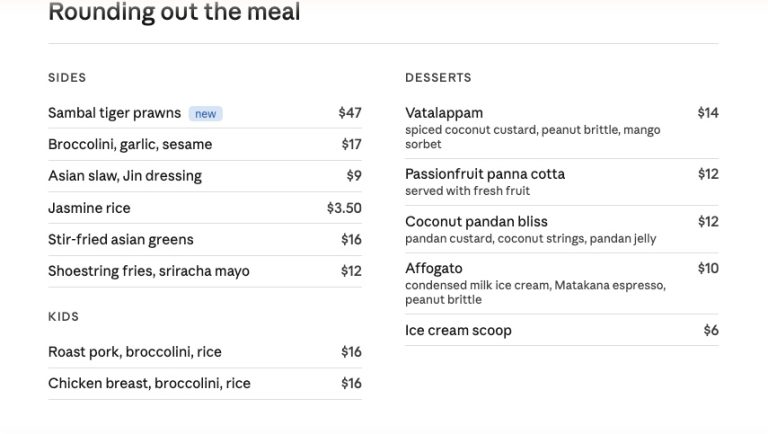This screenshot has height=434, width=768.
Task: Click the Coconut pandan bliss dessert
Action: 476,222
